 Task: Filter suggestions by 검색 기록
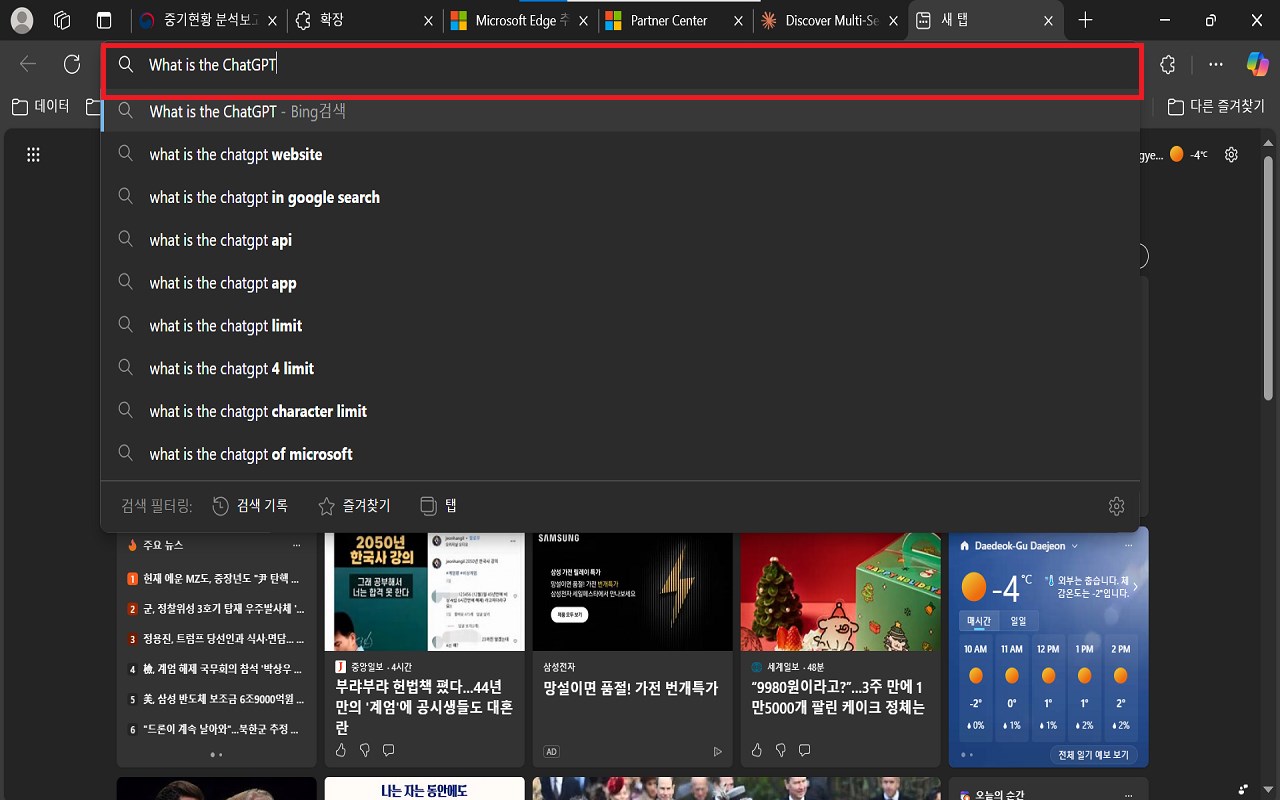click(250, 506)
